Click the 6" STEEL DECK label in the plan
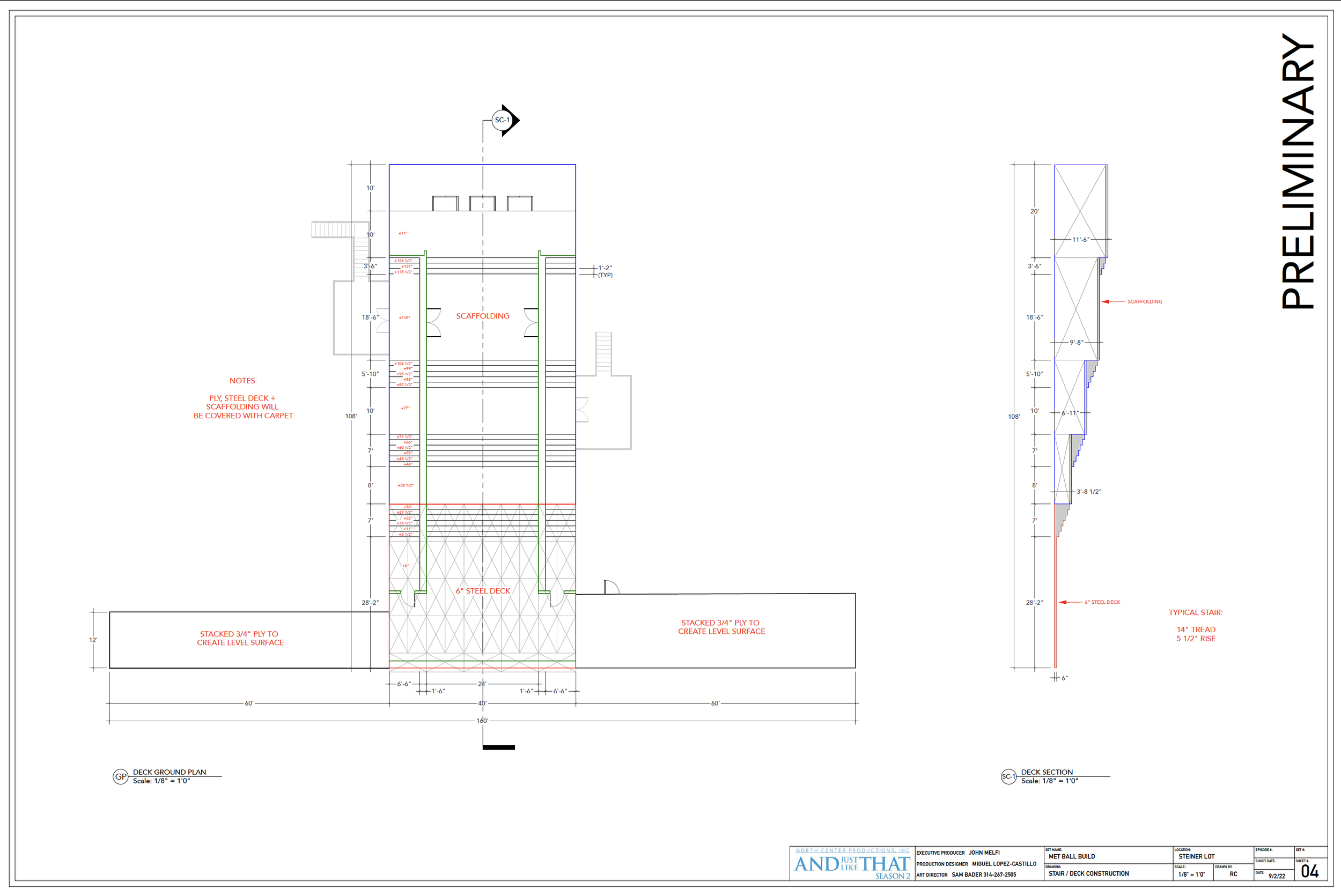The image size is (1341, 896). (x=482, y=591)
